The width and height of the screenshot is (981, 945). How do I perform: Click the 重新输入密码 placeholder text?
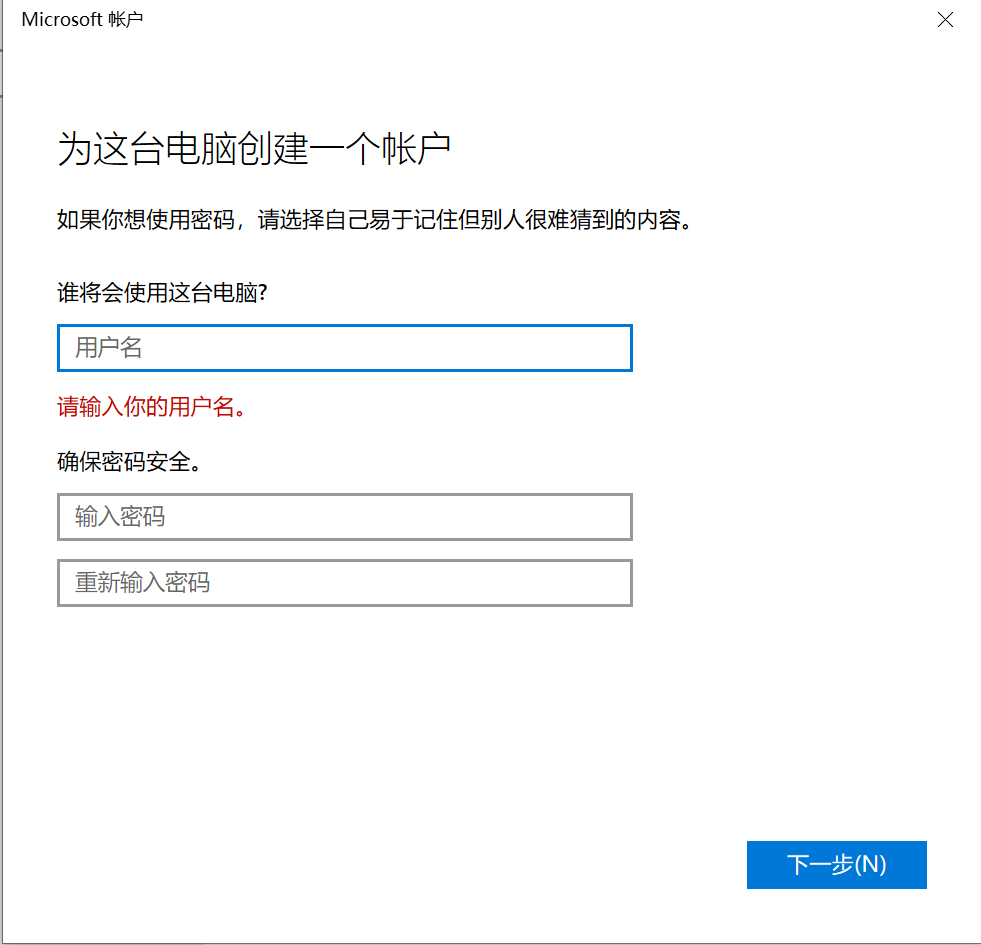pyautogui.click(x=142, y=583)
